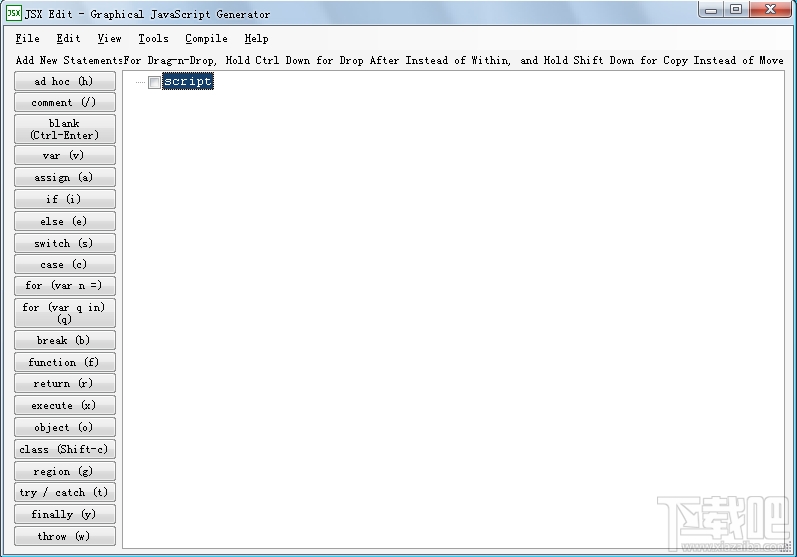
Task: Add an if (i) statement
Action: coord(65,199)
